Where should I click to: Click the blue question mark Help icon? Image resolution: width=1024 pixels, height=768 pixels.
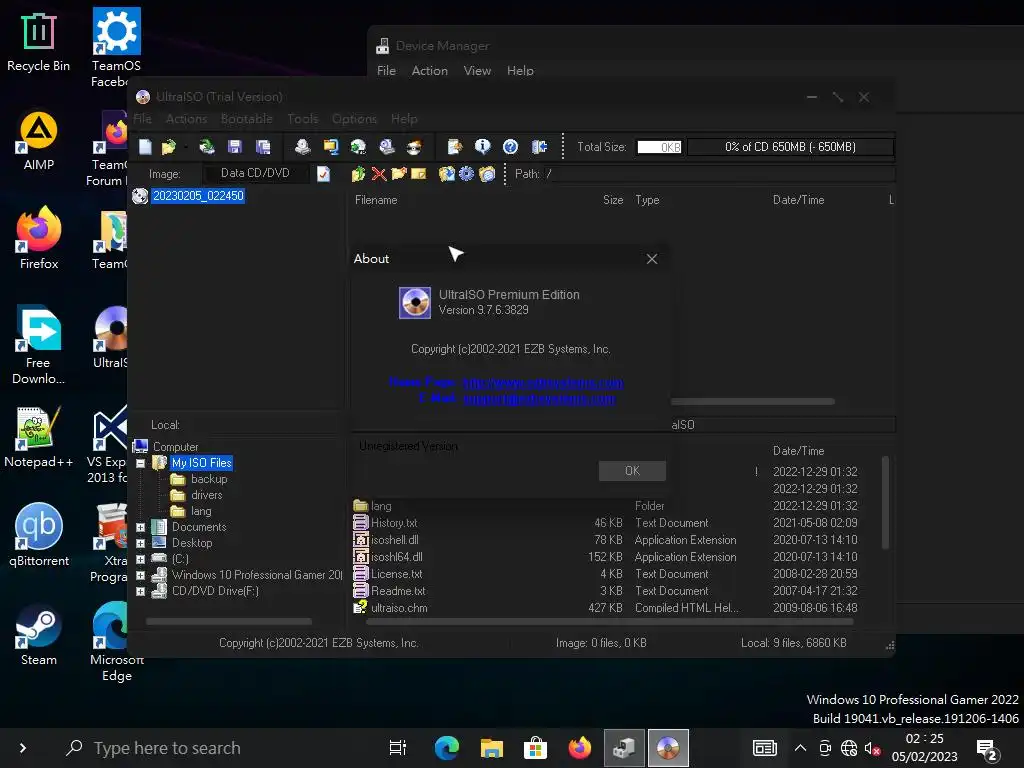click(x=511, y=147)
